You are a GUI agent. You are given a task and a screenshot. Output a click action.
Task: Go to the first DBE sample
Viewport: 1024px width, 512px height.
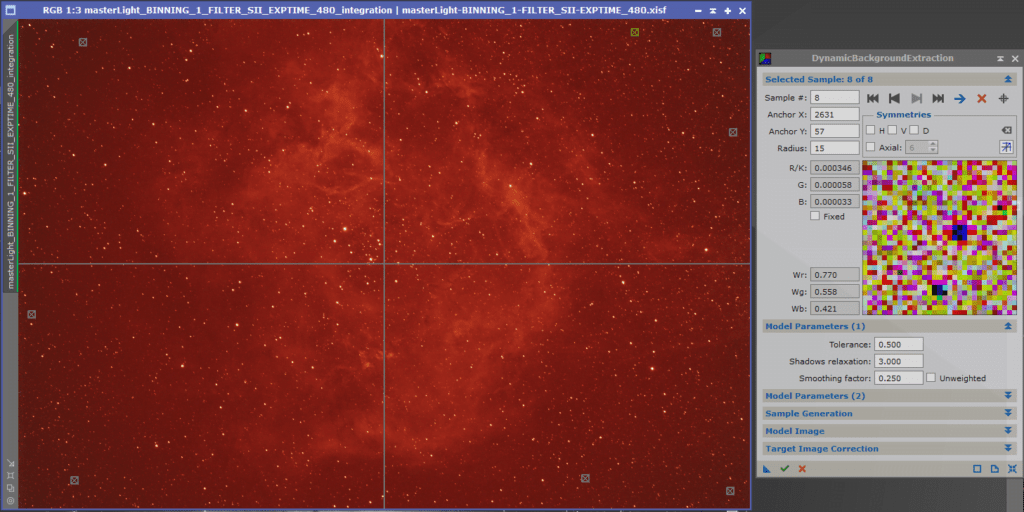coord(872,99)
